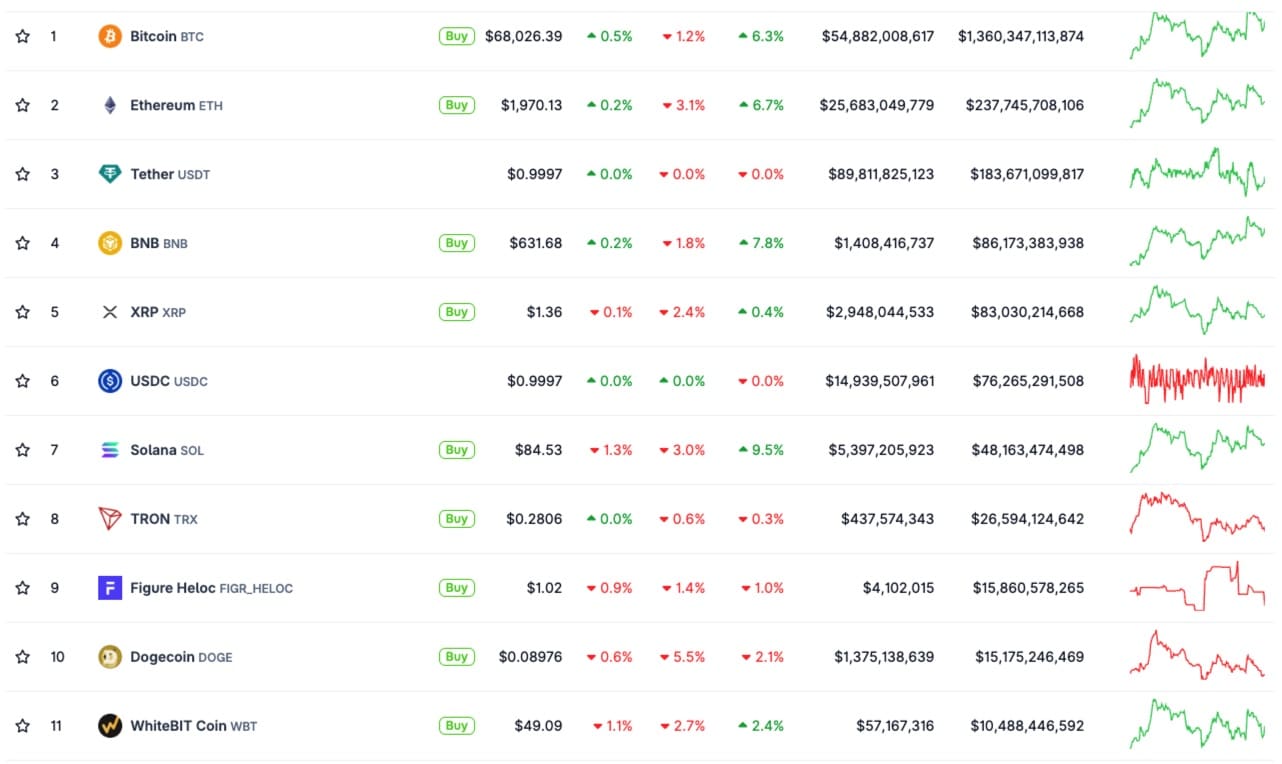Click the Solana logo icon
Viewport: 1282px width, 764px height.
[109, 449]
